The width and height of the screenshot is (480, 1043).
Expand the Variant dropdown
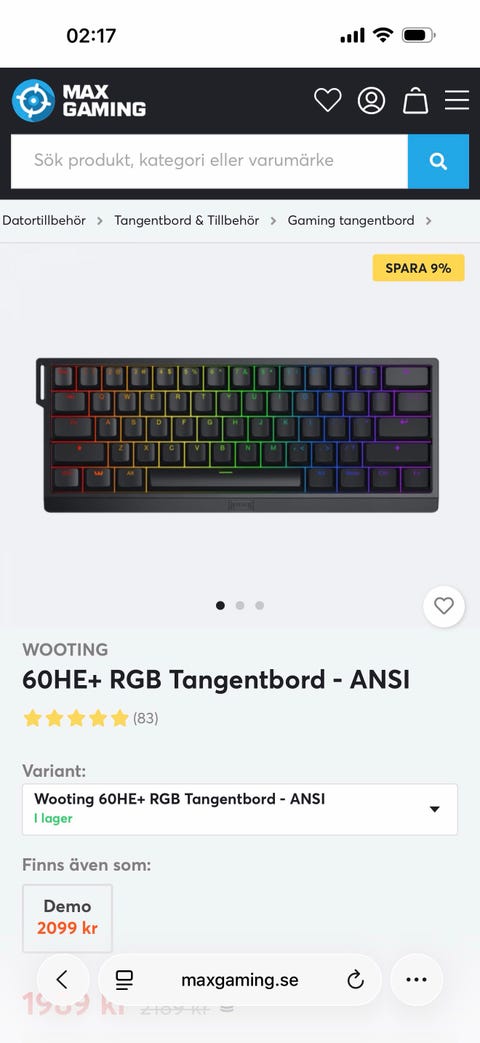(x=240, y=810)
